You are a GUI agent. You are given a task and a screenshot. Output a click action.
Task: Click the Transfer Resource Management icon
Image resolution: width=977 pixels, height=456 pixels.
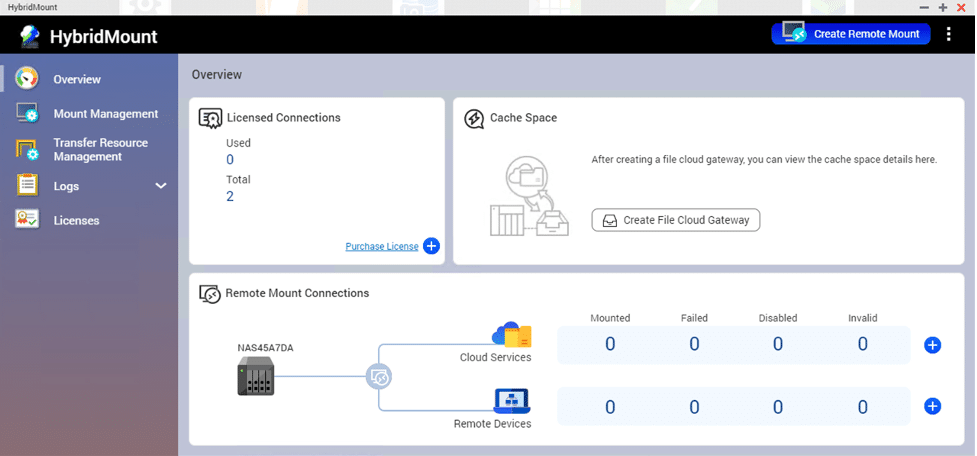27,150
